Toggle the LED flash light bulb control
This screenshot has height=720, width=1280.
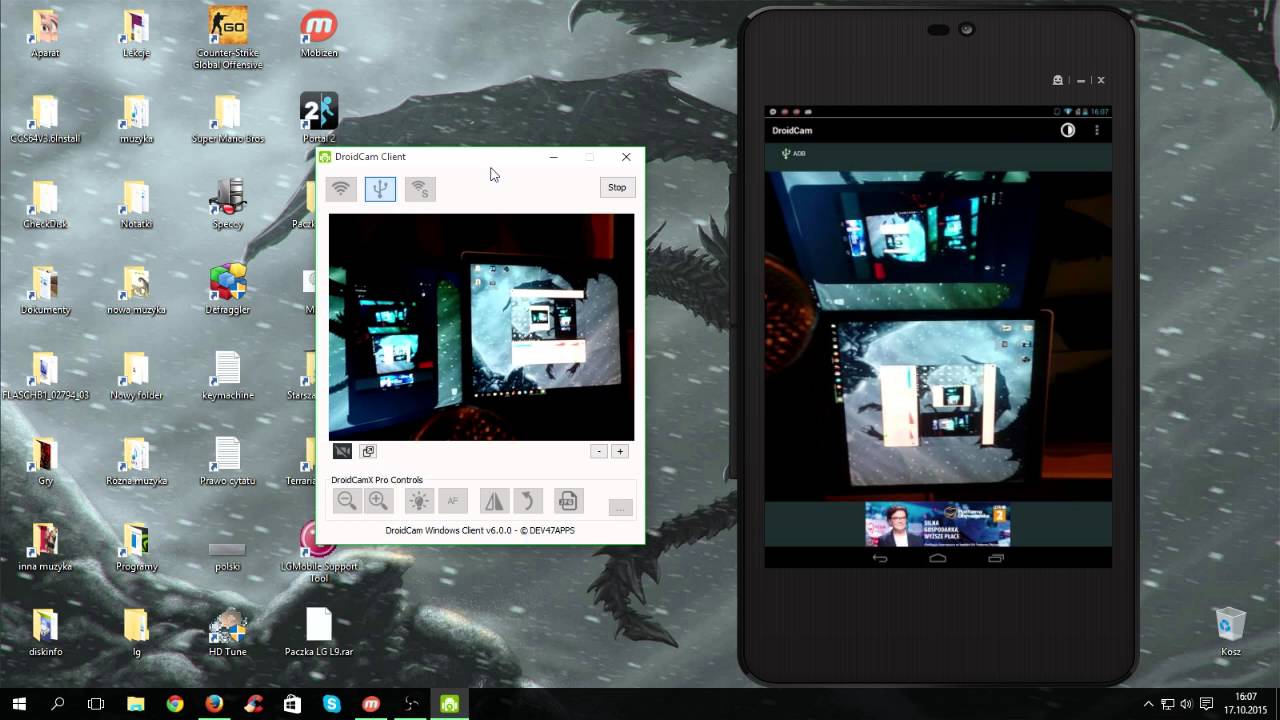[419, 501]
